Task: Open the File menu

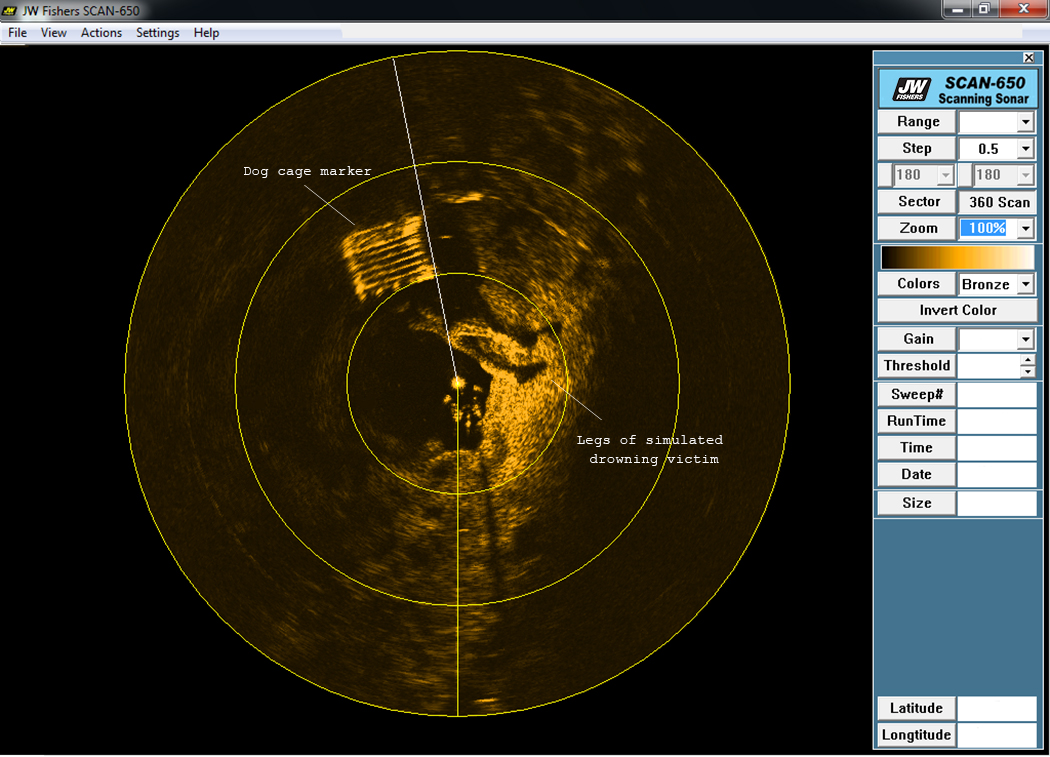Action: point(17,33)
